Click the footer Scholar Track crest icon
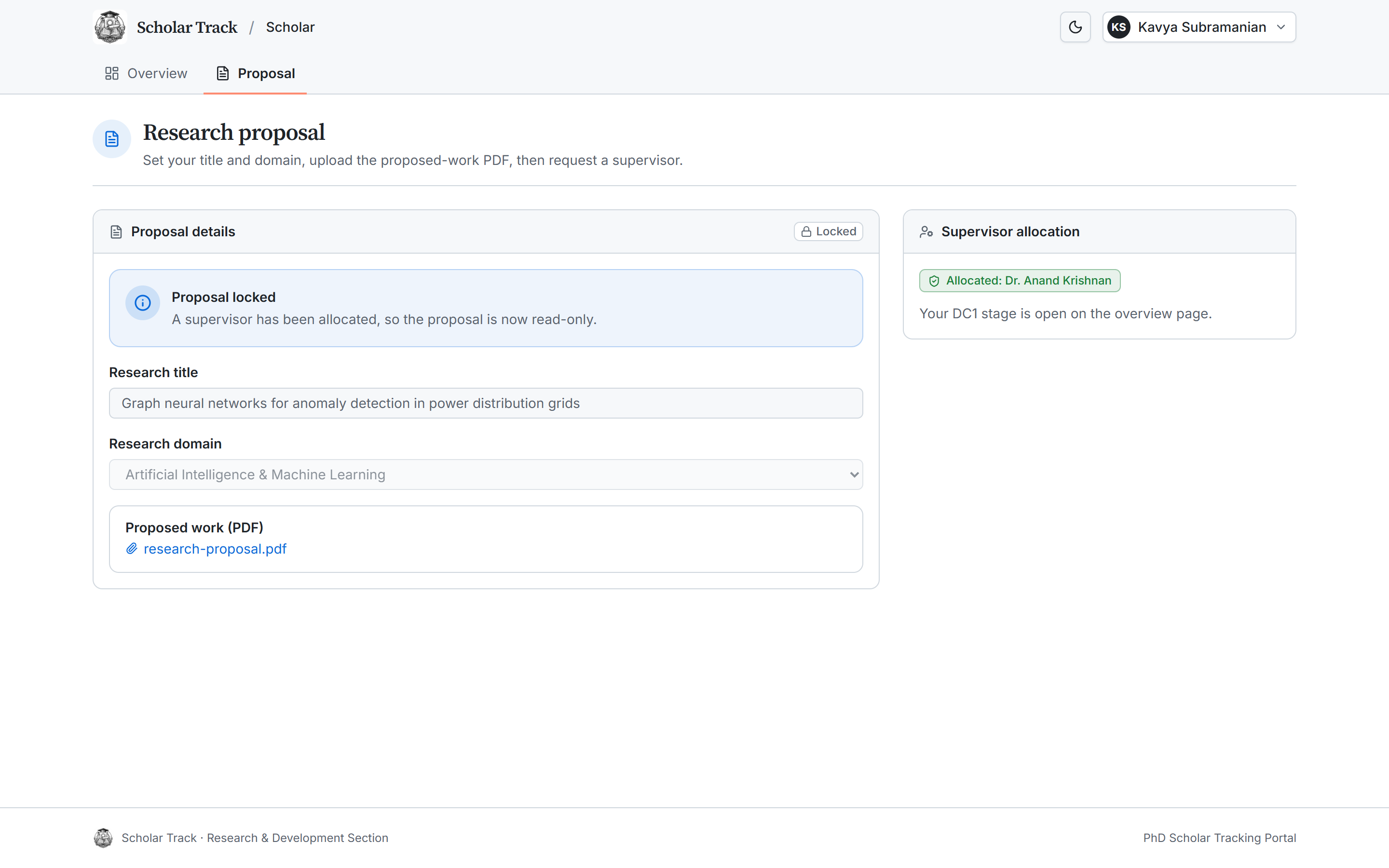Screen dimensions: 1389x868 tap(103, 838)
